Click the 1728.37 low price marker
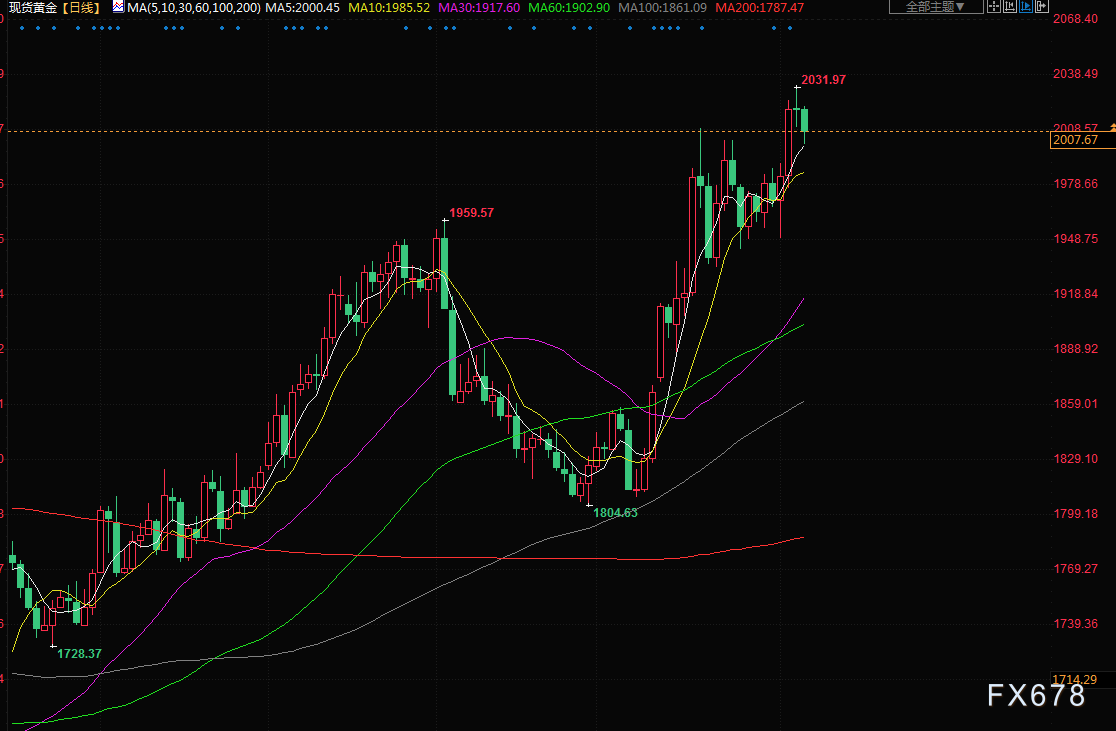Screen dimensions: 1116x731 [x=79, y=652]
